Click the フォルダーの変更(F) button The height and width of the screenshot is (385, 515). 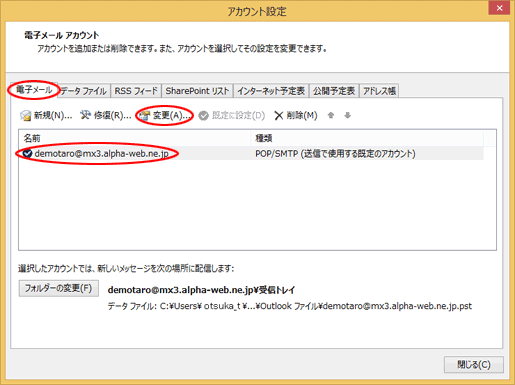pyautogui.click(x=59, y=288)
